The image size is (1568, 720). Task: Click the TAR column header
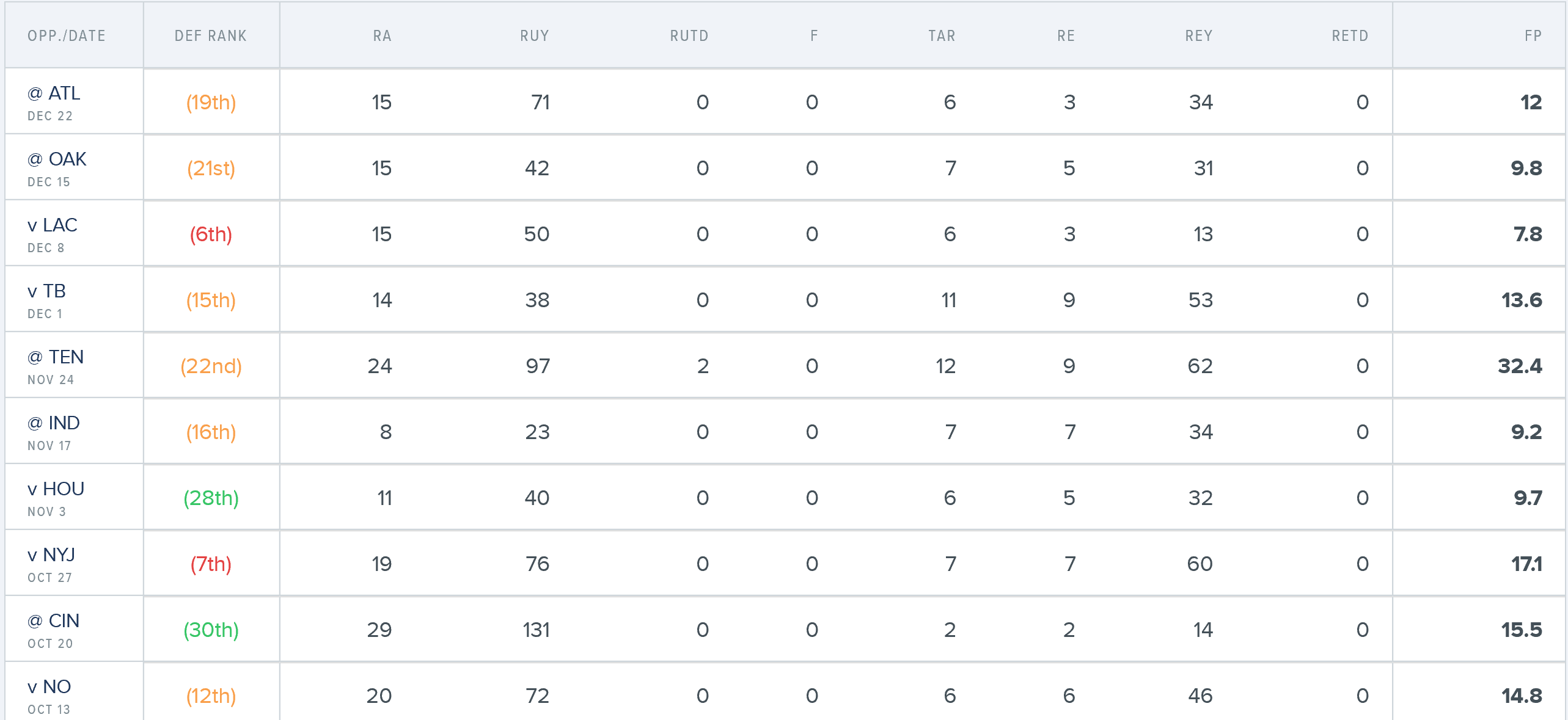click(942, 36)
